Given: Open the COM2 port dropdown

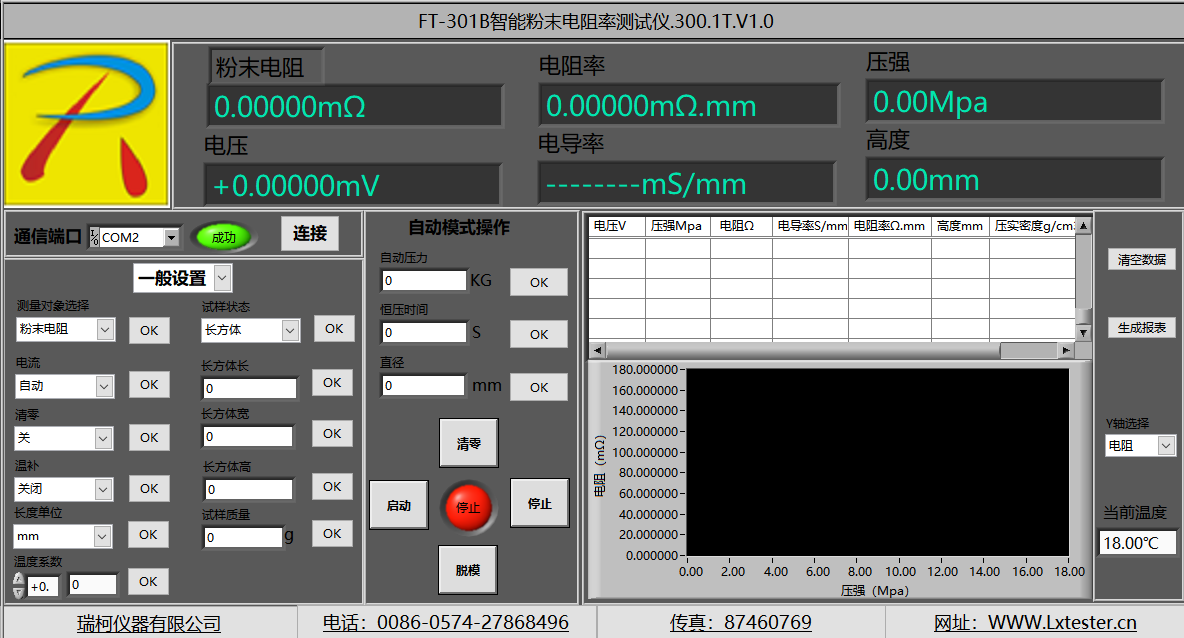Looking at the screenshot, I should [171, 238].
